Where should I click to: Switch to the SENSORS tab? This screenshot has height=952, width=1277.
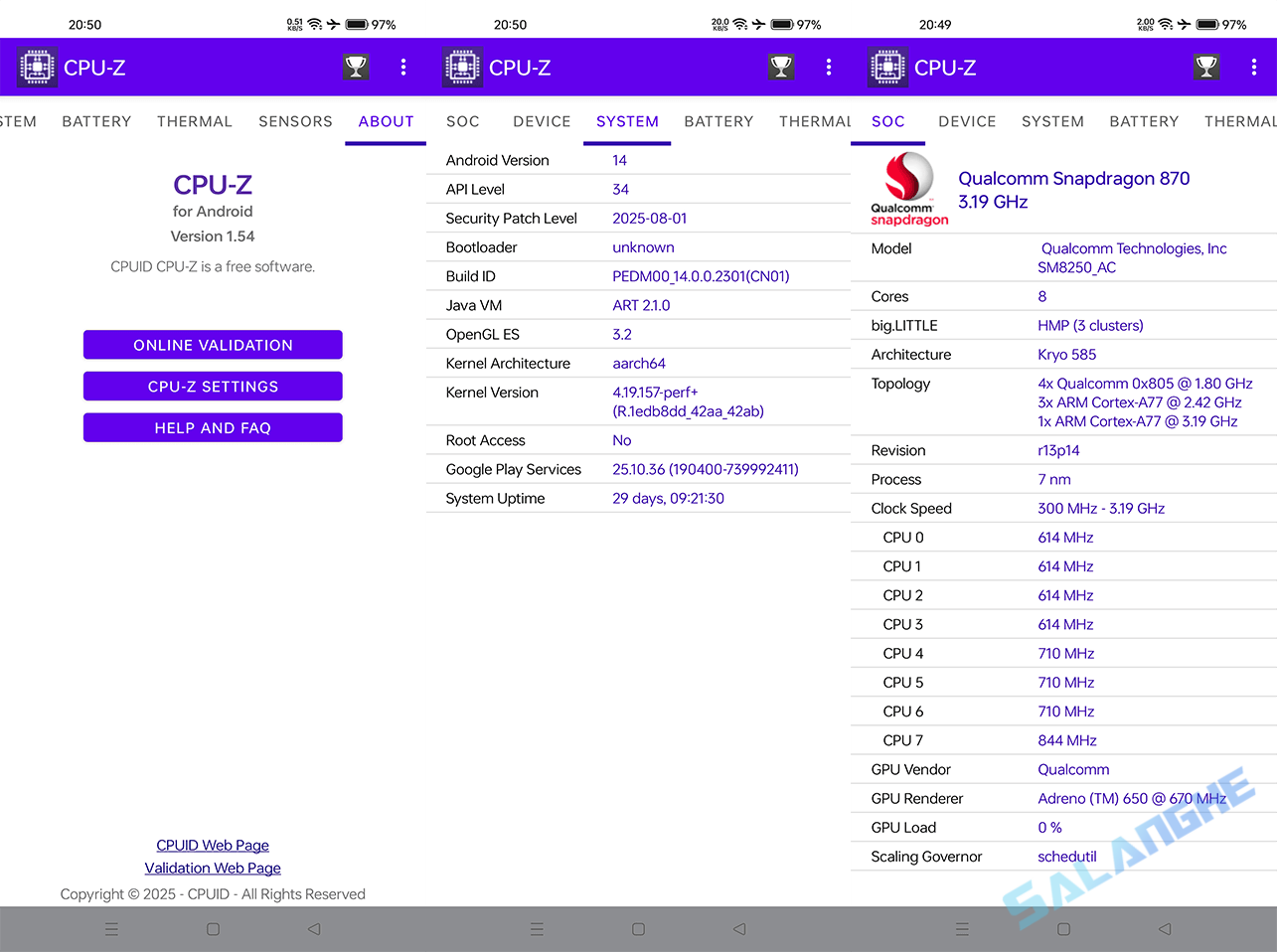click(x=295, y=121)
